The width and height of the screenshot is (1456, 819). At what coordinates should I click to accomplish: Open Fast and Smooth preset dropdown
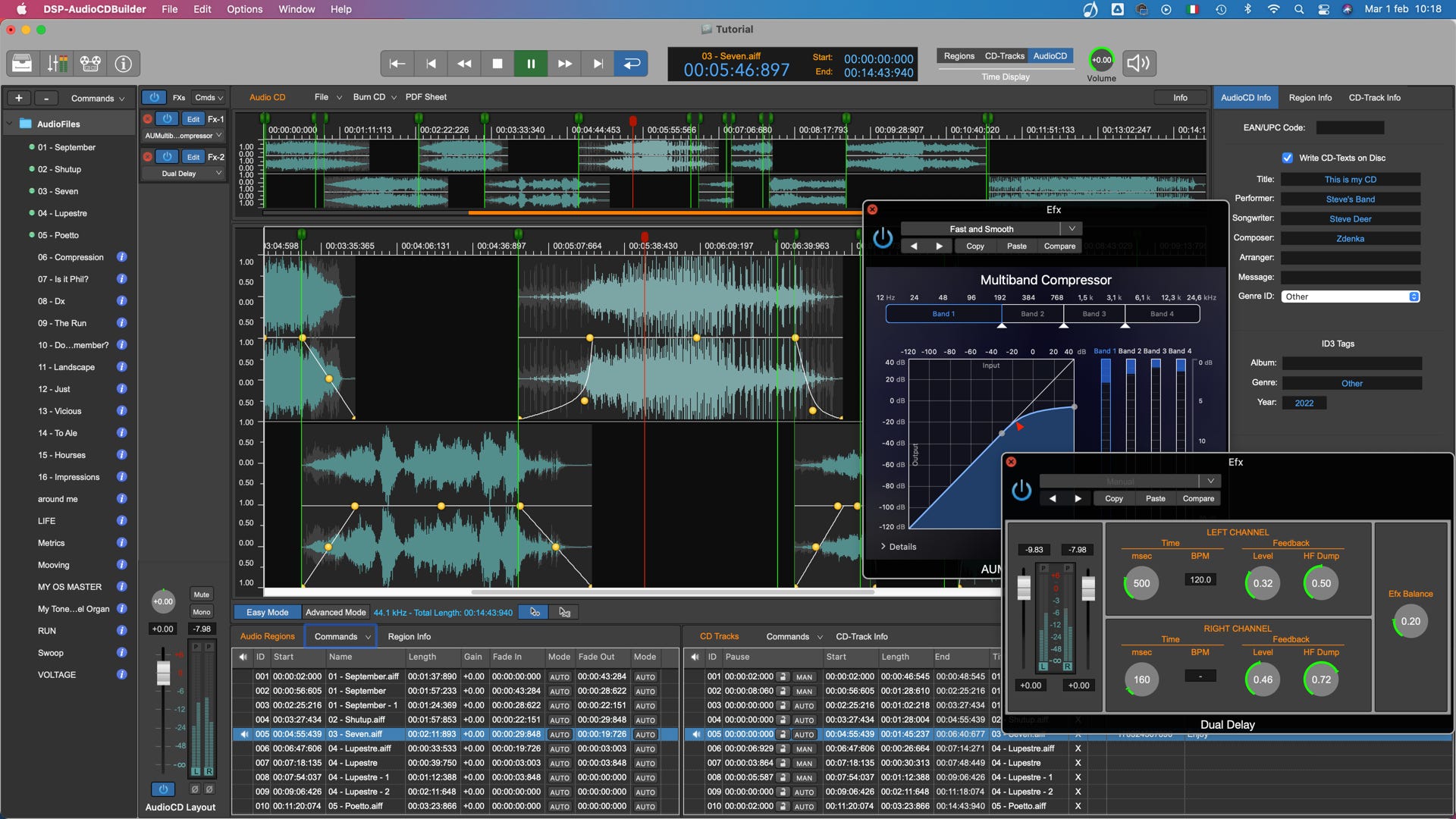point(990,229)
